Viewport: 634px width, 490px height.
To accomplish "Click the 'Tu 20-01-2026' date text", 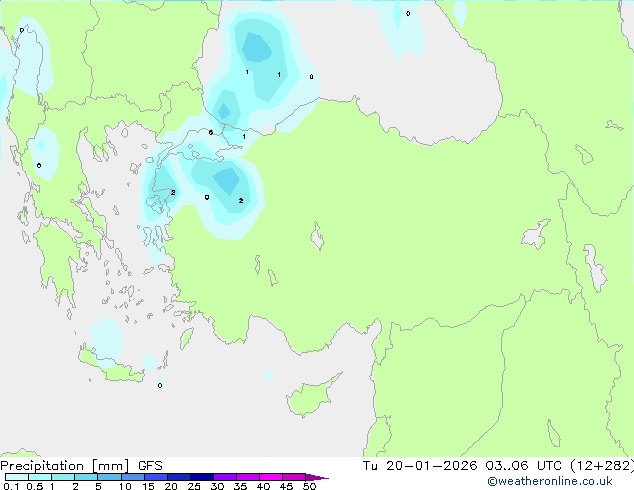I will coord(420,466).
